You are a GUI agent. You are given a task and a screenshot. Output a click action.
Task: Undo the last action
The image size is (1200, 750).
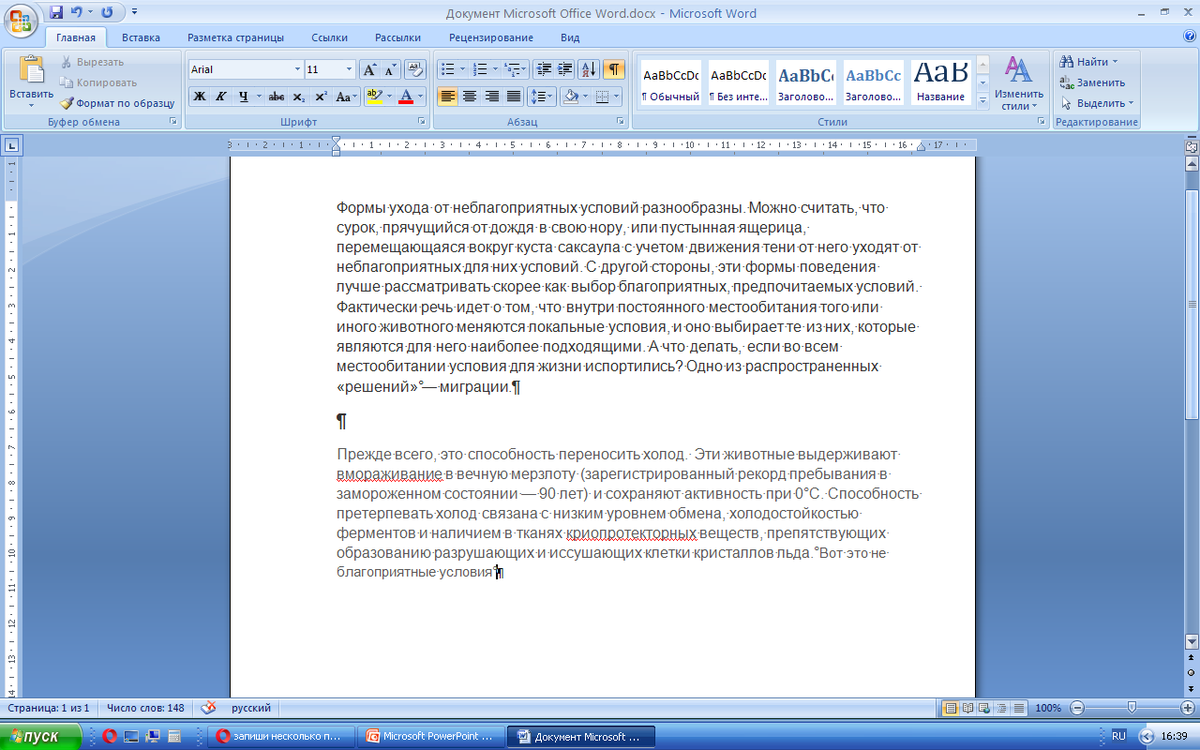point(77,13)
